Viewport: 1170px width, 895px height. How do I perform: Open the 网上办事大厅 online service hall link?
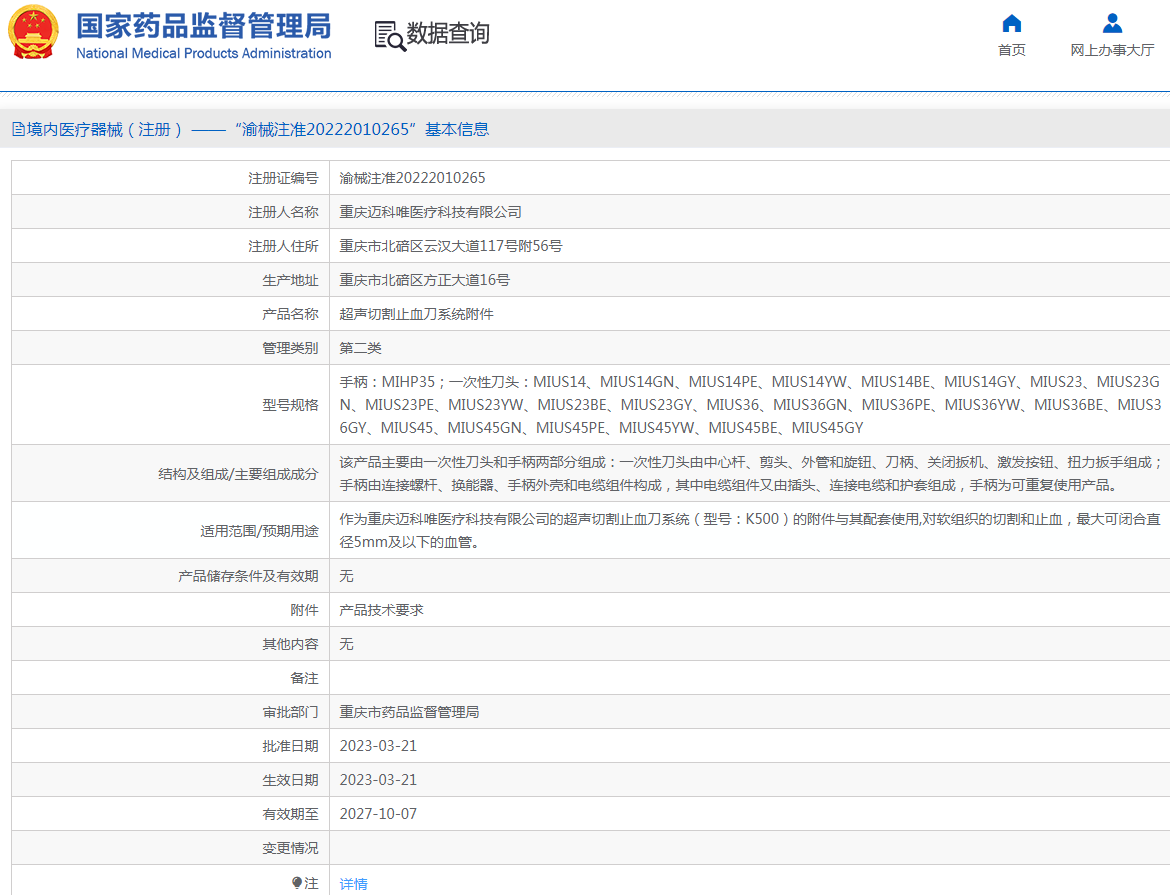(1111, 49)
